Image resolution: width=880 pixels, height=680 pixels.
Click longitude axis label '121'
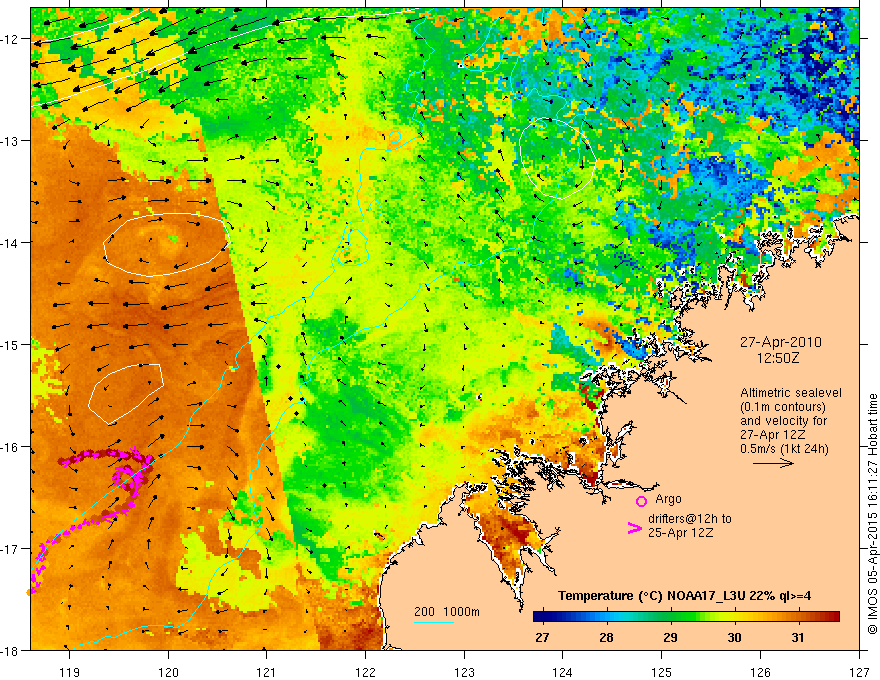point(267,672)
